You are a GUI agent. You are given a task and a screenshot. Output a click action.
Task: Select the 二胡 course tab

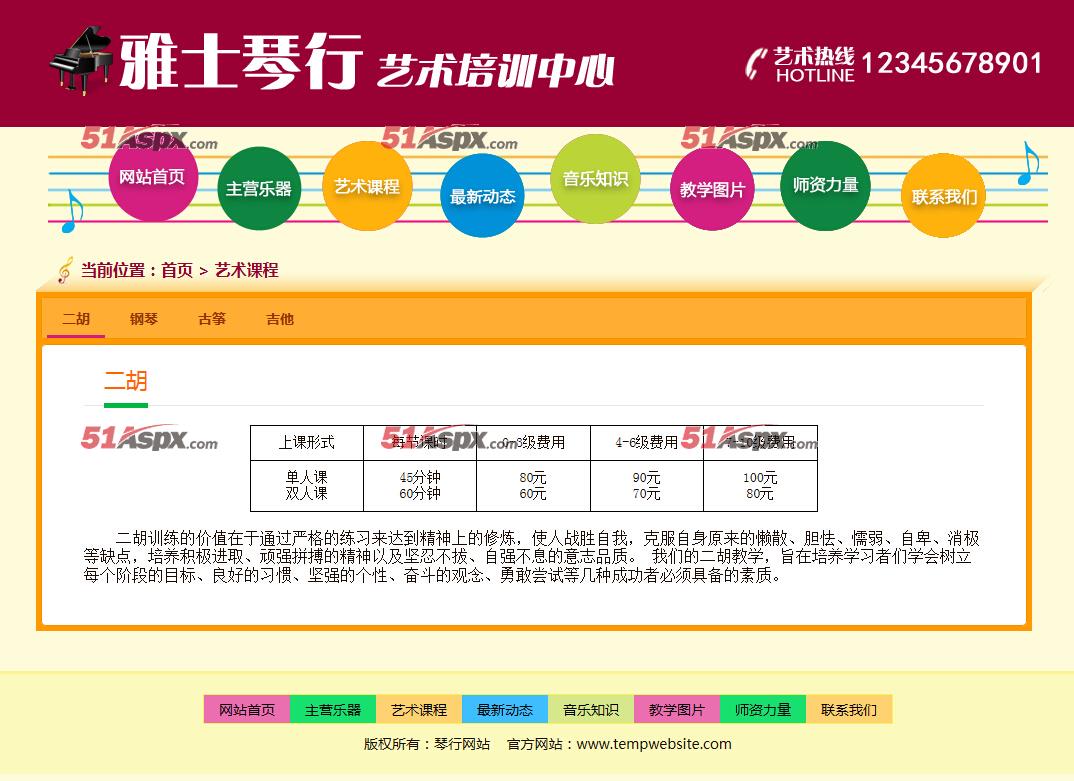pyautogui.click(x=76, y=319)
